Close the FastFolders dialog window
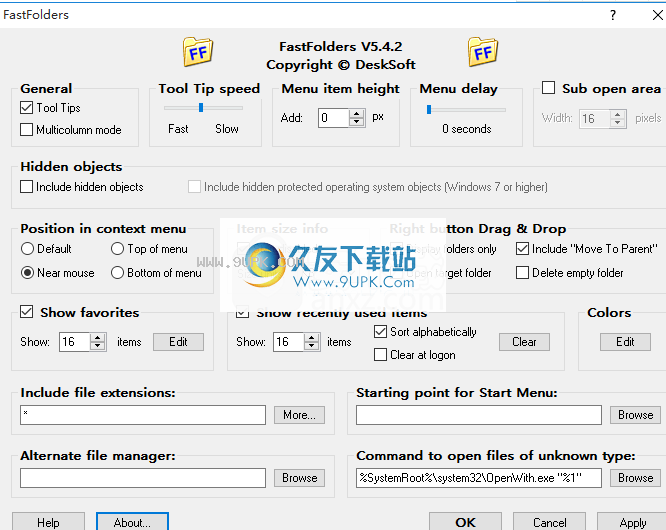The height and width of the screenshot is (530, 666). click(x=657, y=15)
